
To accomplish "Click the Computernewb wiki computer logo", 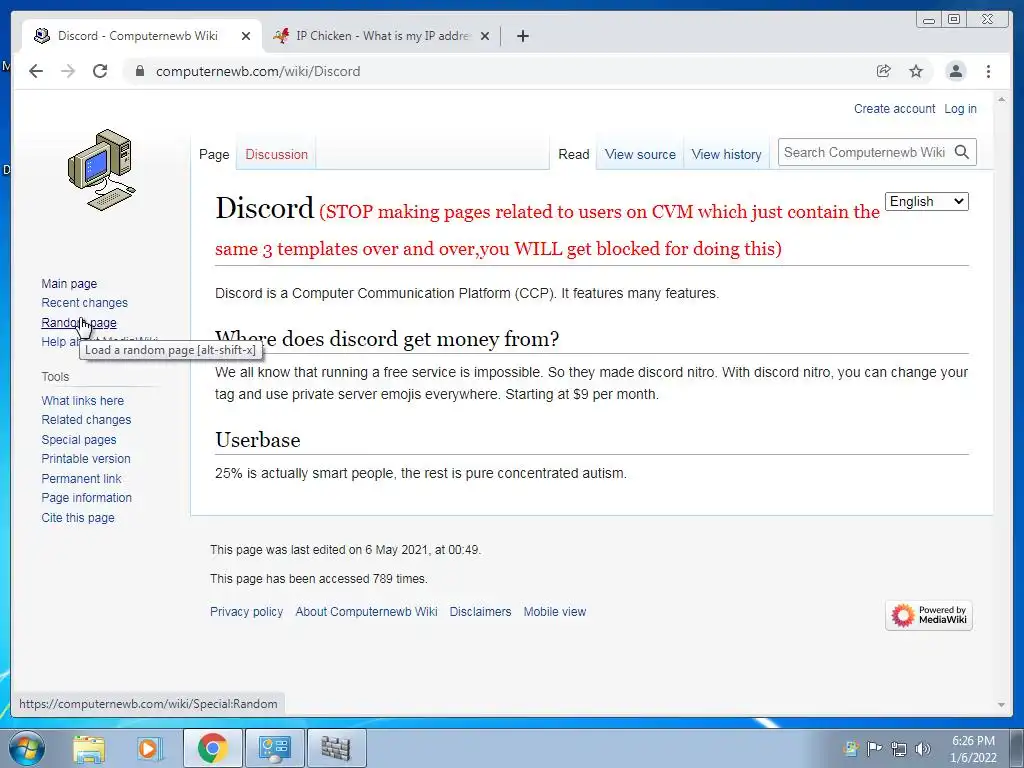I will [x=102, y=170].
